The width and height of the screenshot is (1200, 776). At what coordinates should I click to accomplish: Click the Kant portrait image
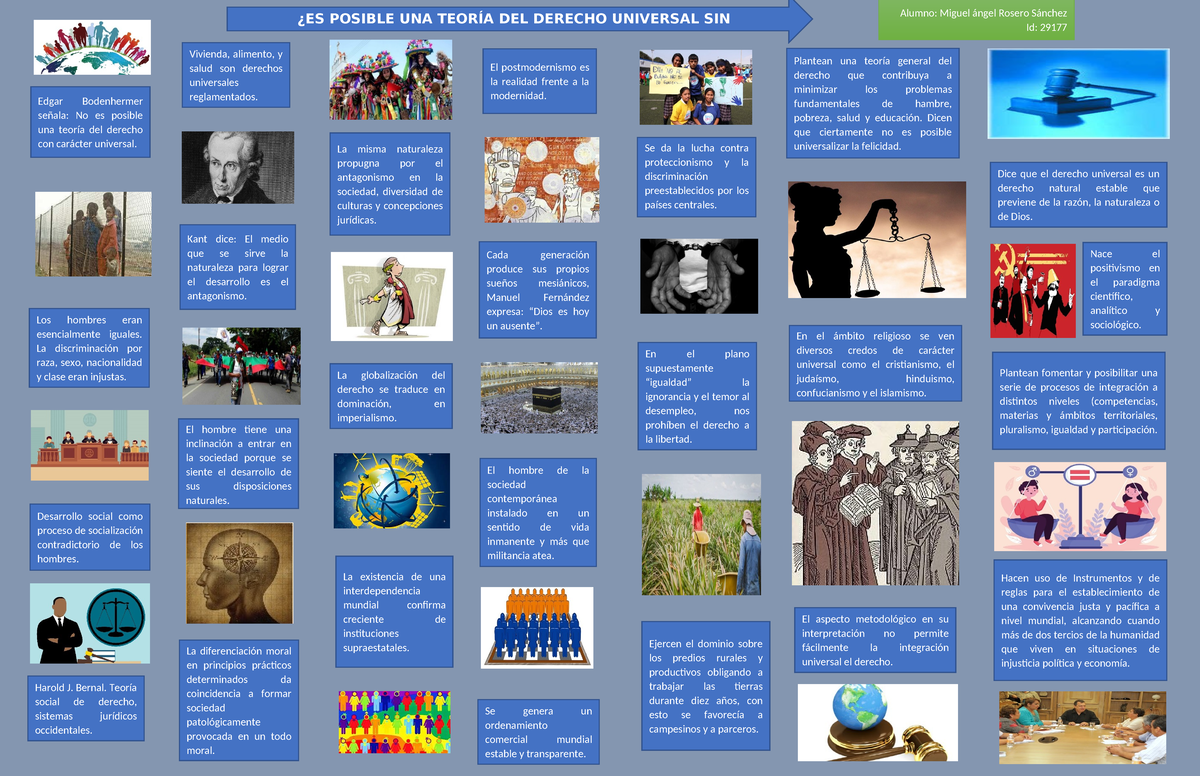(x=238, y=168)
